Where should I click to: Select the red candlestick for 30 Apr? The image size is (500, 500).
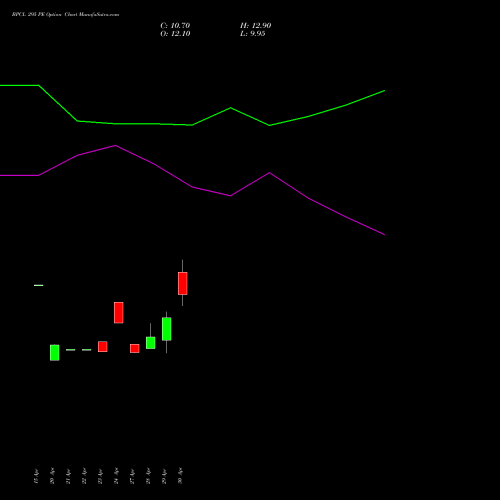click(x=183, y=283)
